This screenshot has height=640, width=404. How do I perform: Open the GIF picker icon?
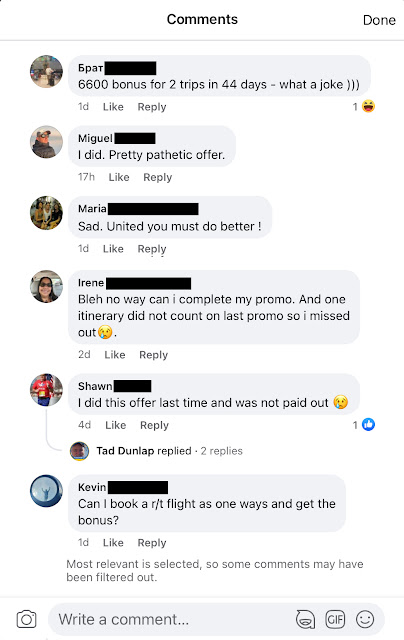(x=335, y=619)
